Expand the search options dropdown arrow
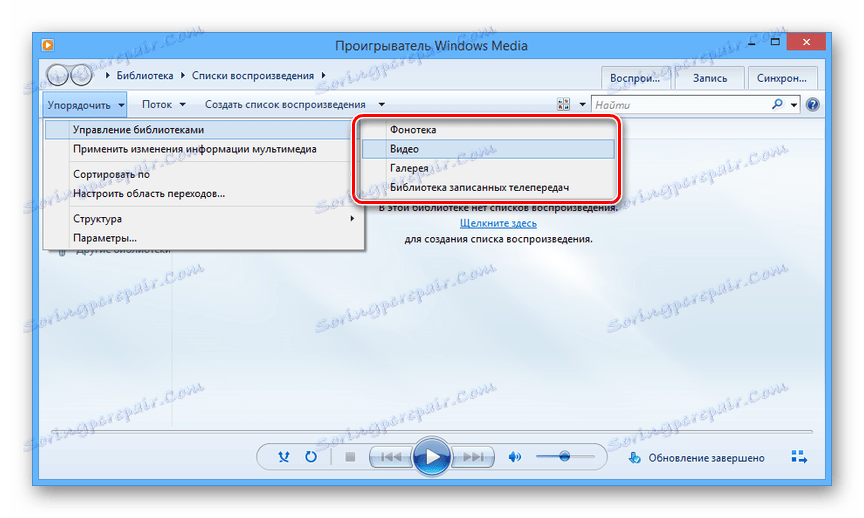 click(x=793, y=105)
